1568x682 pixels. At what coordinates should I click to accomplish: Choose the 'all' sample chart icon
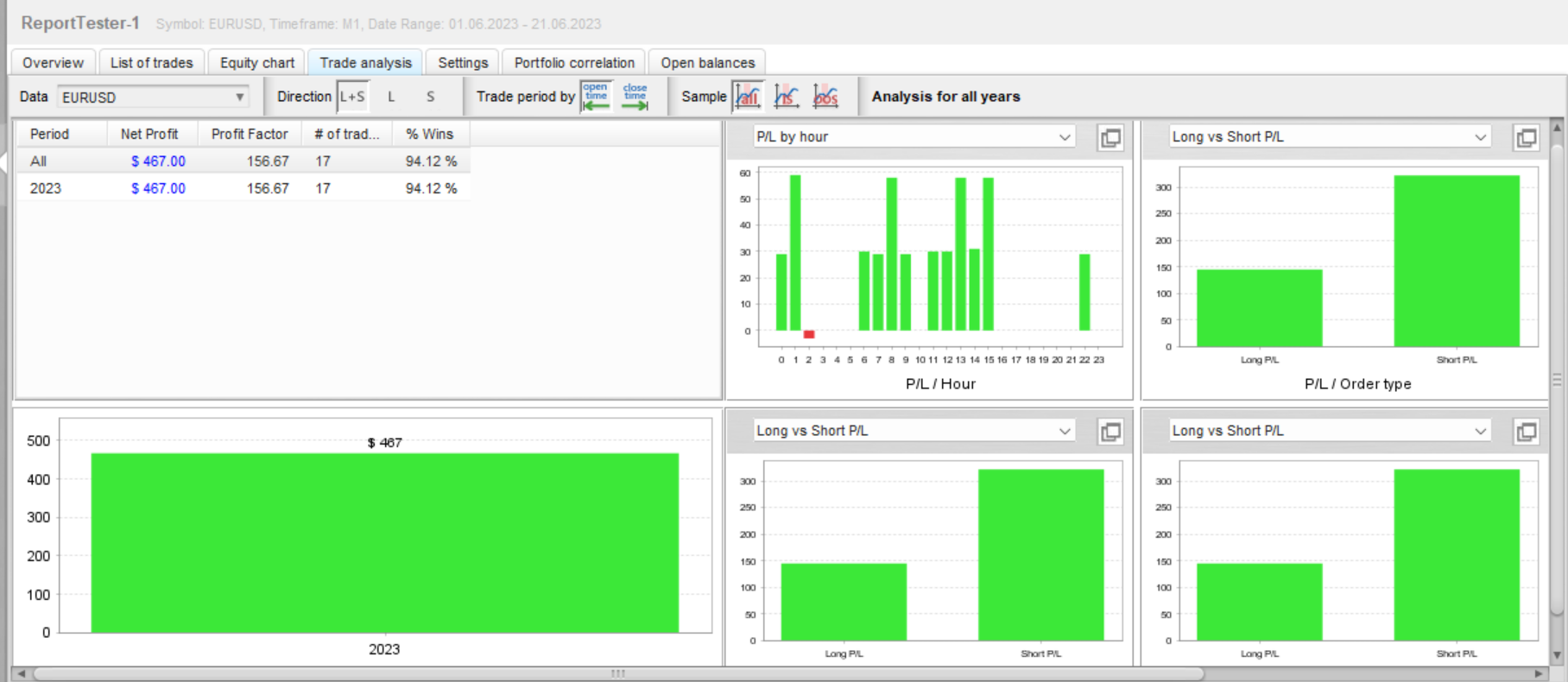748,96
